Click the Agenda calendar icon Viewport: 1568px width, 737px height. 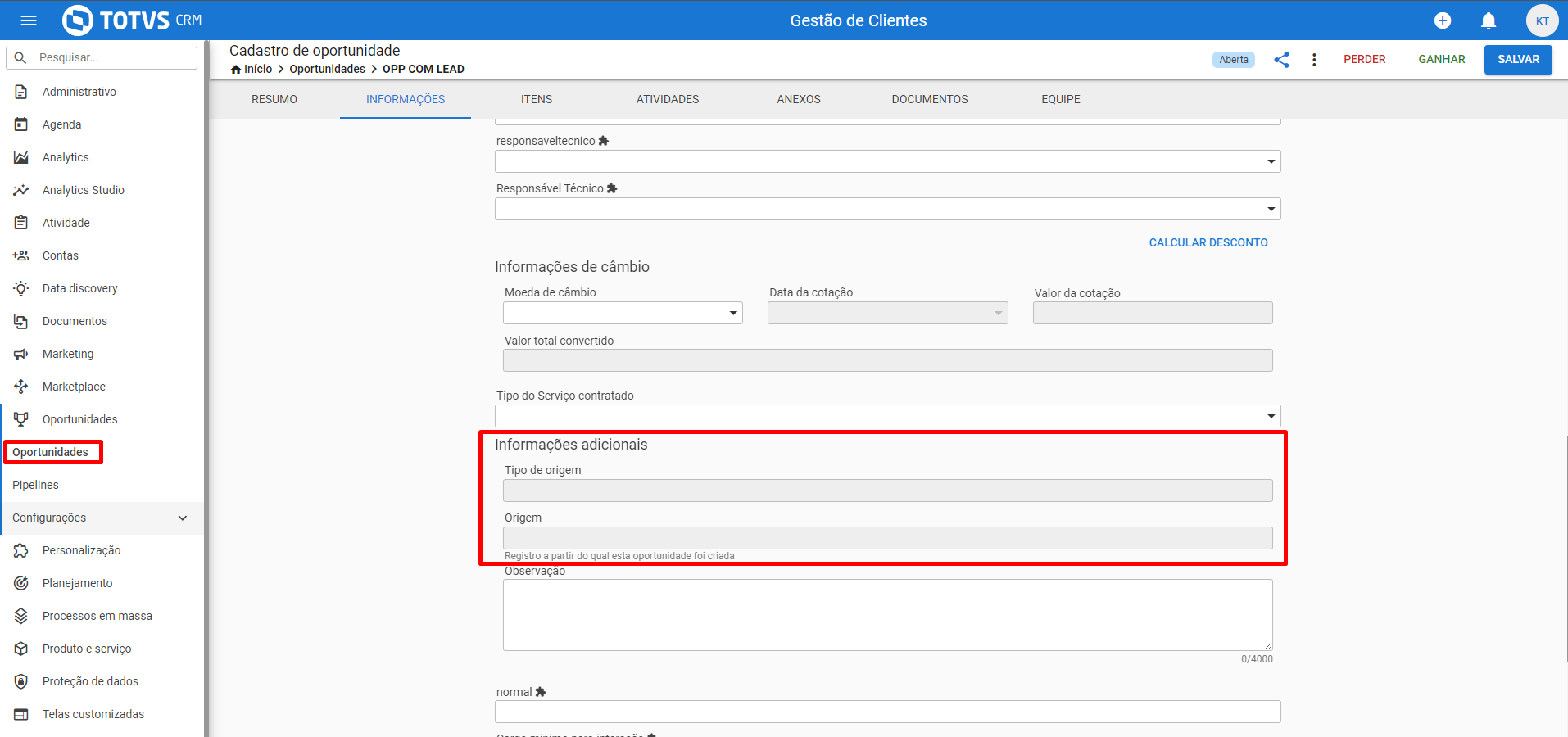point(21,124)
